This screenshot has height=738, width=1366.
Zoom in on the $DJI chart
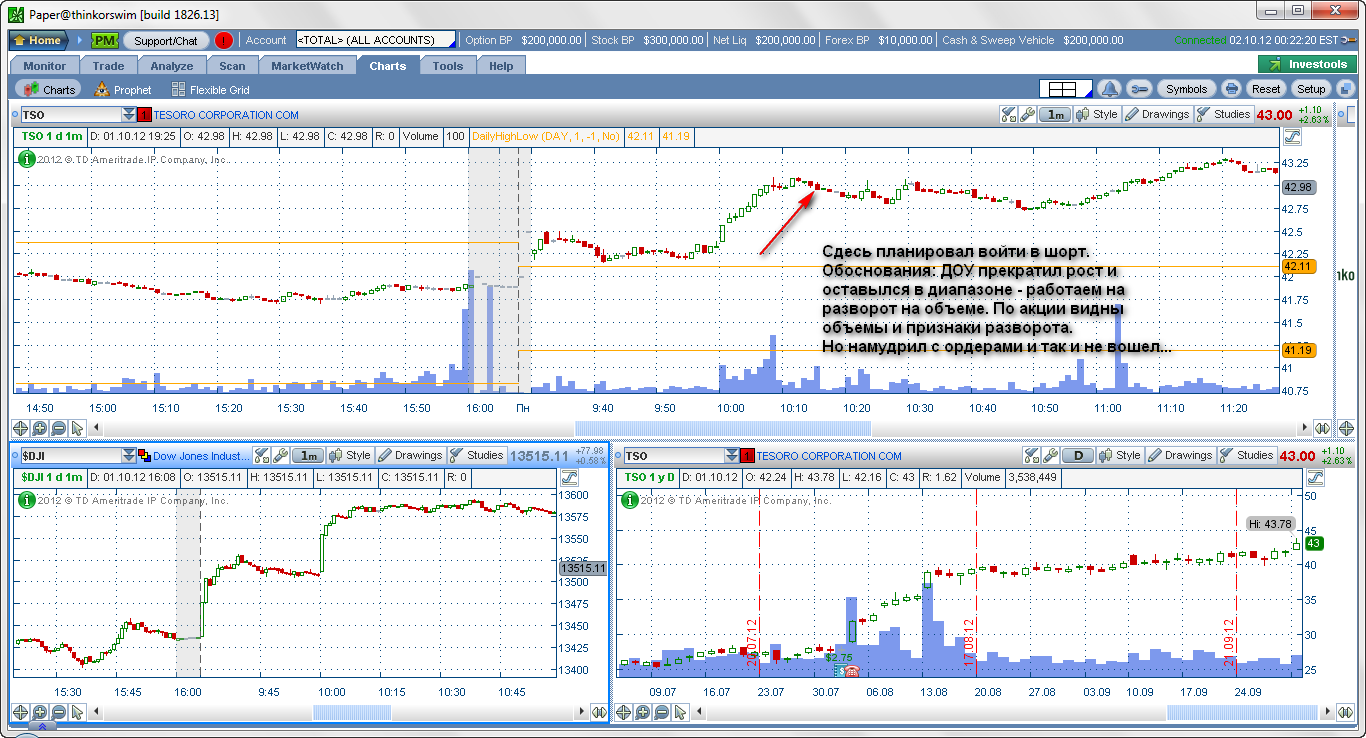40,712
